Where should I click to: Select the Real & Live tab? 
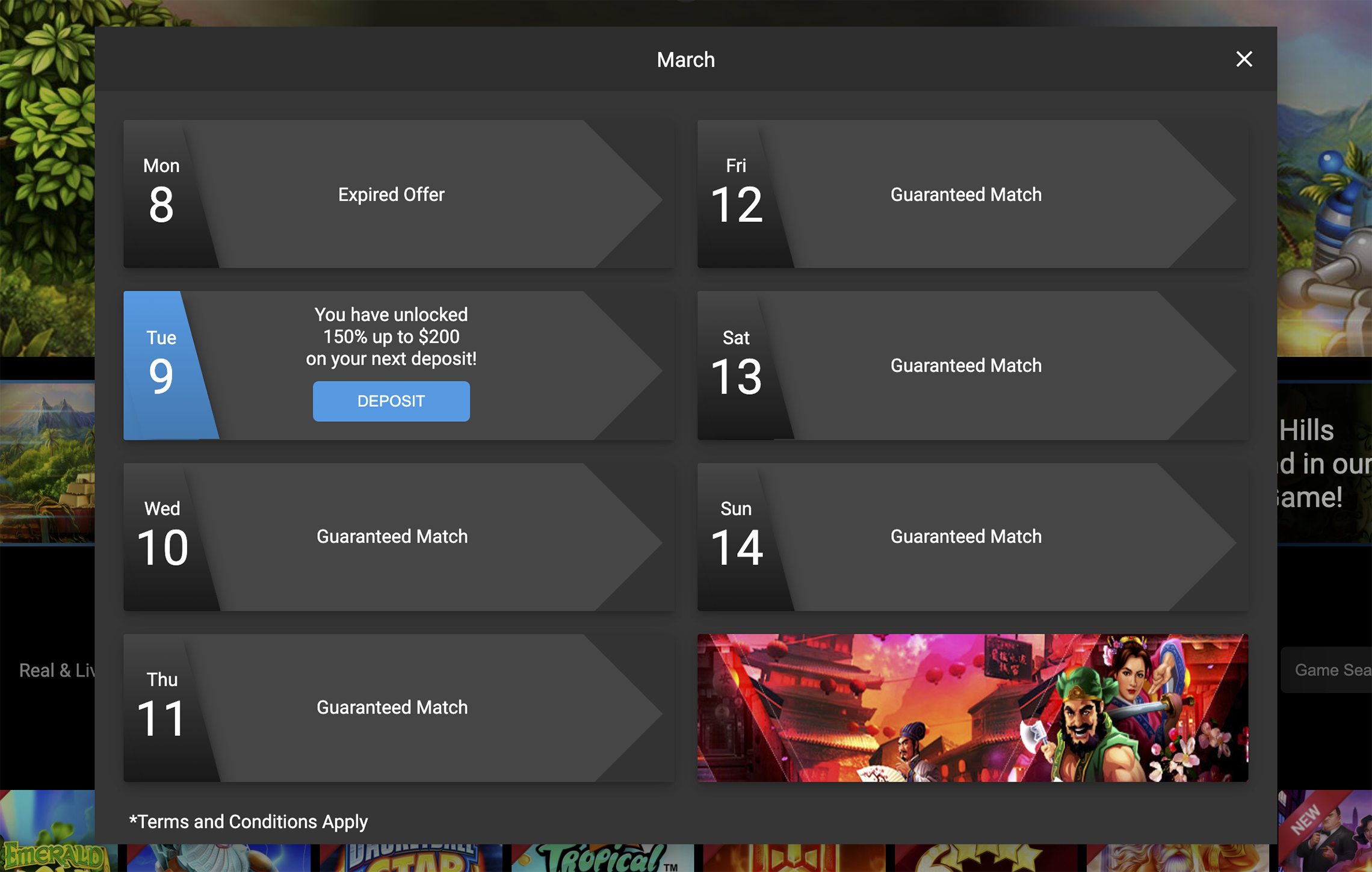coord(57,670)
